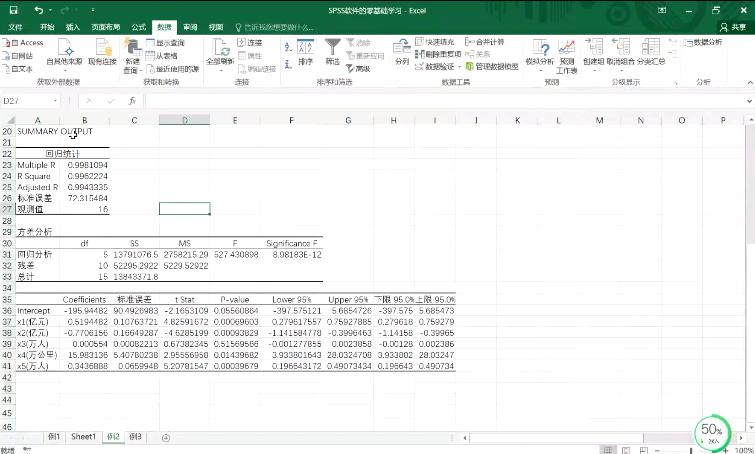The height and width of the screenshot is (454, 755).
Task: Switch to the 审阅 review tab
Action: [x=190, y=27]
